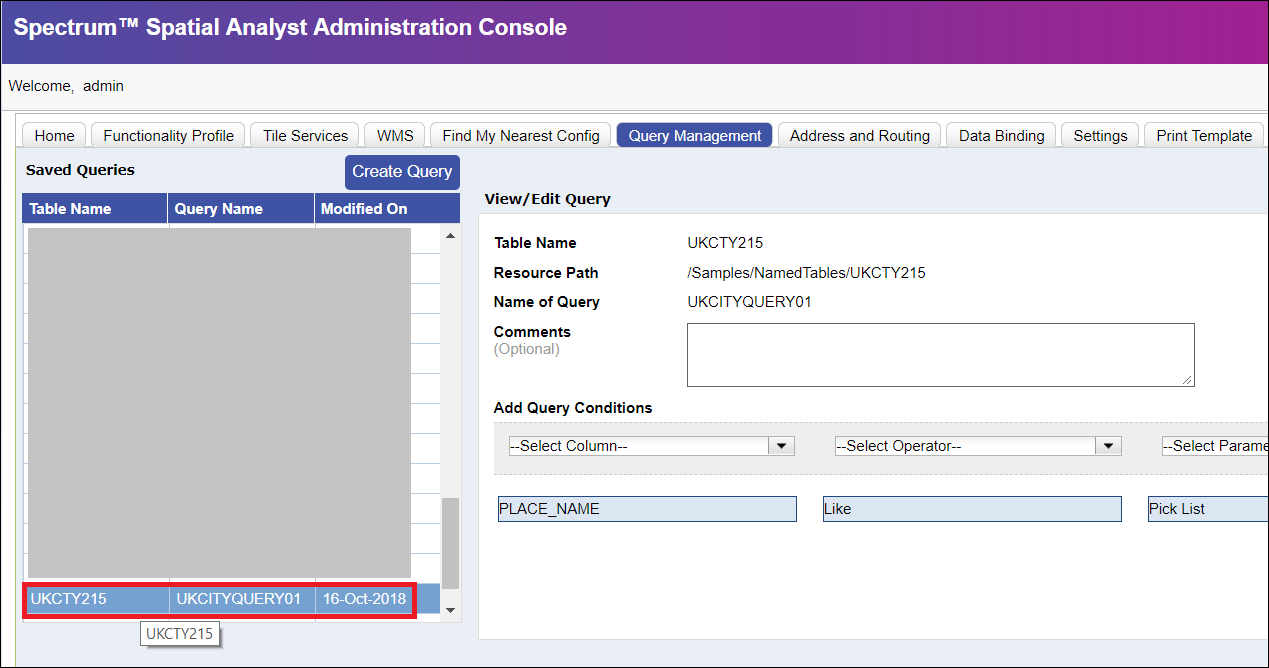Screen dimensions: 1269x668
Task: Open the Settings tab
Action: tap(1100, 135)
